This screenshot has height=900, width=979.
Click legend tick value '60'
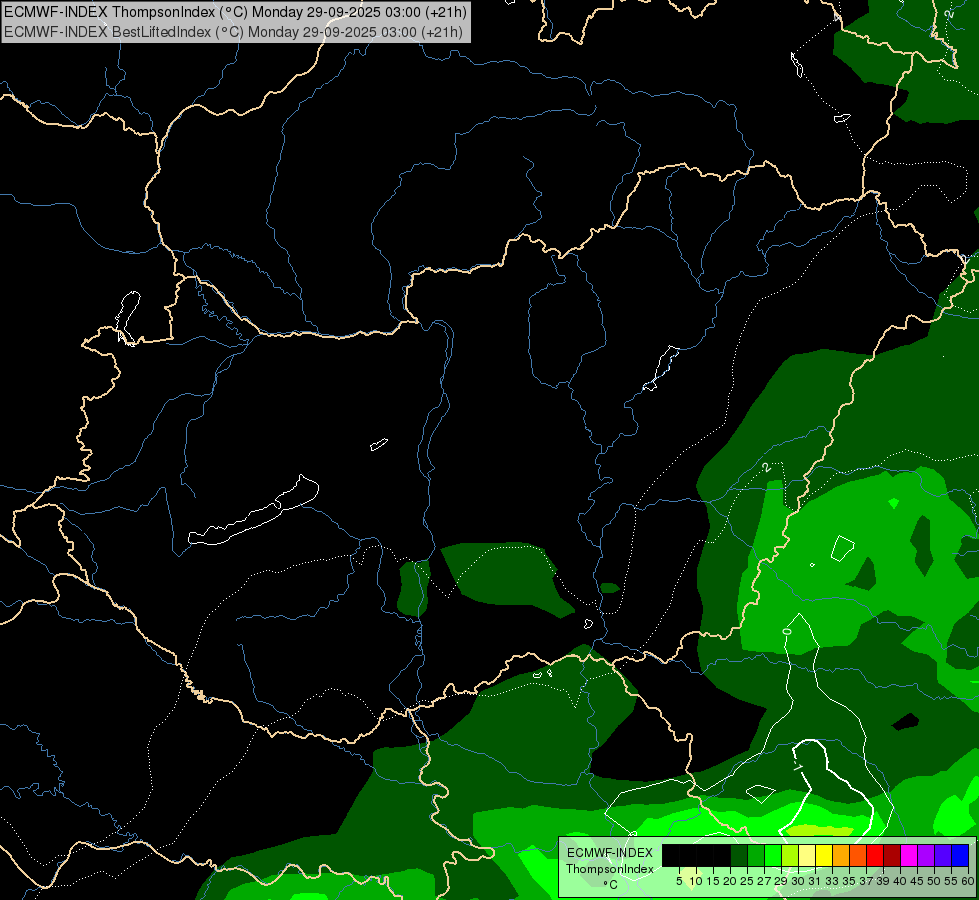pos(968,881)
